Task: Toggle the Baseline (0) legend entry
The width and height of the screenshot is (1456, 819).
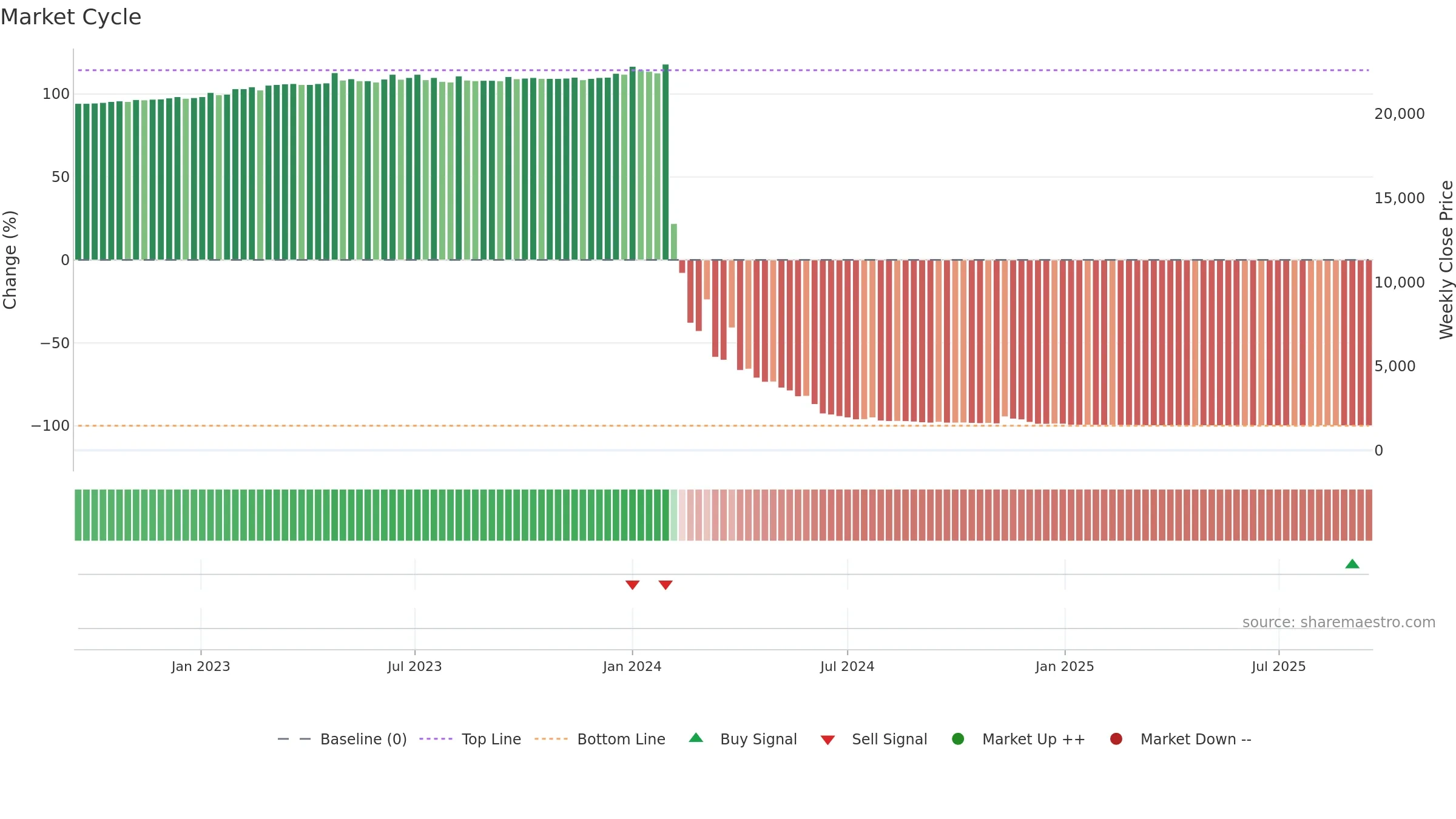Action: (x=342, y=739)
